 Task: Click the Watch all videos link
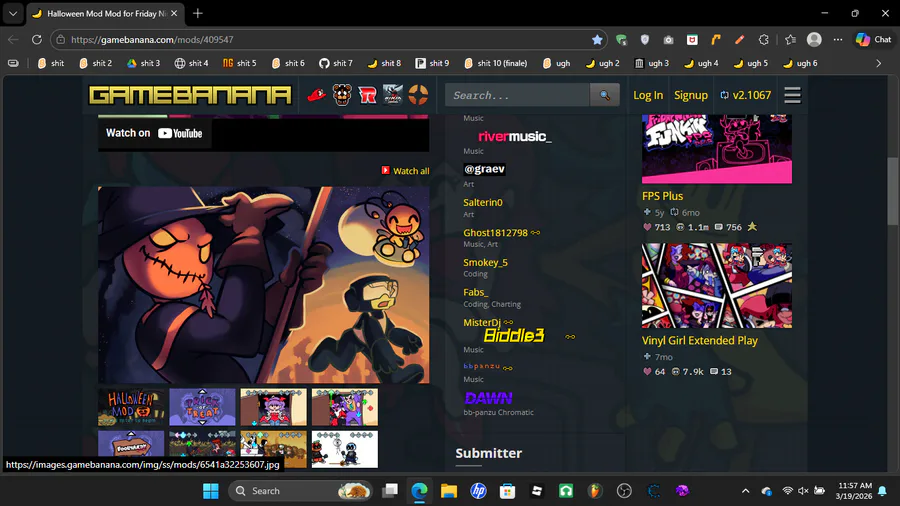point(405,171)
